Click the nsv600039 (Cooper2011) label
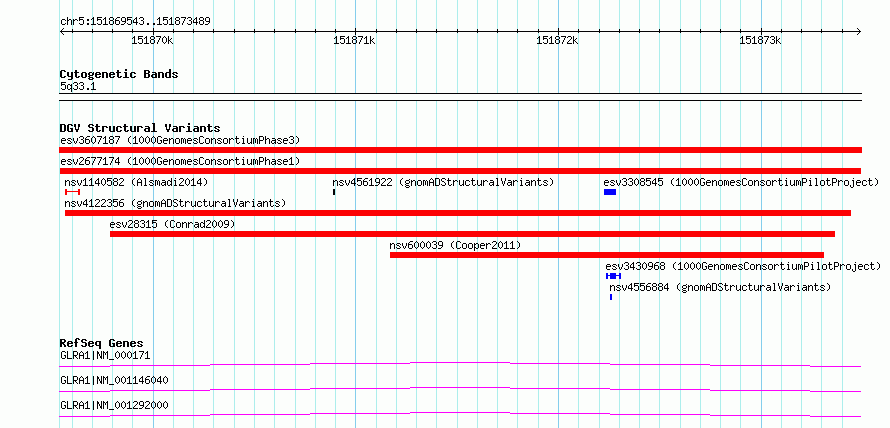This screenshot has width=890, height=428. point(455,245)
